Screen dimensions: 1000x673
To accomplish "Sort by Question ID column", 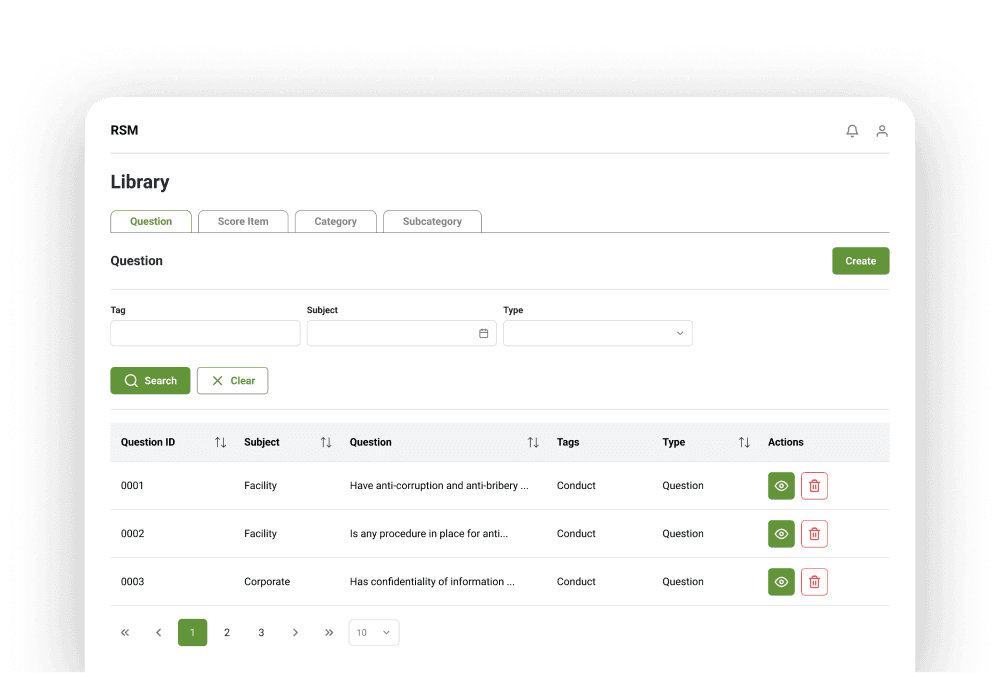I will (x=221, y=442).
